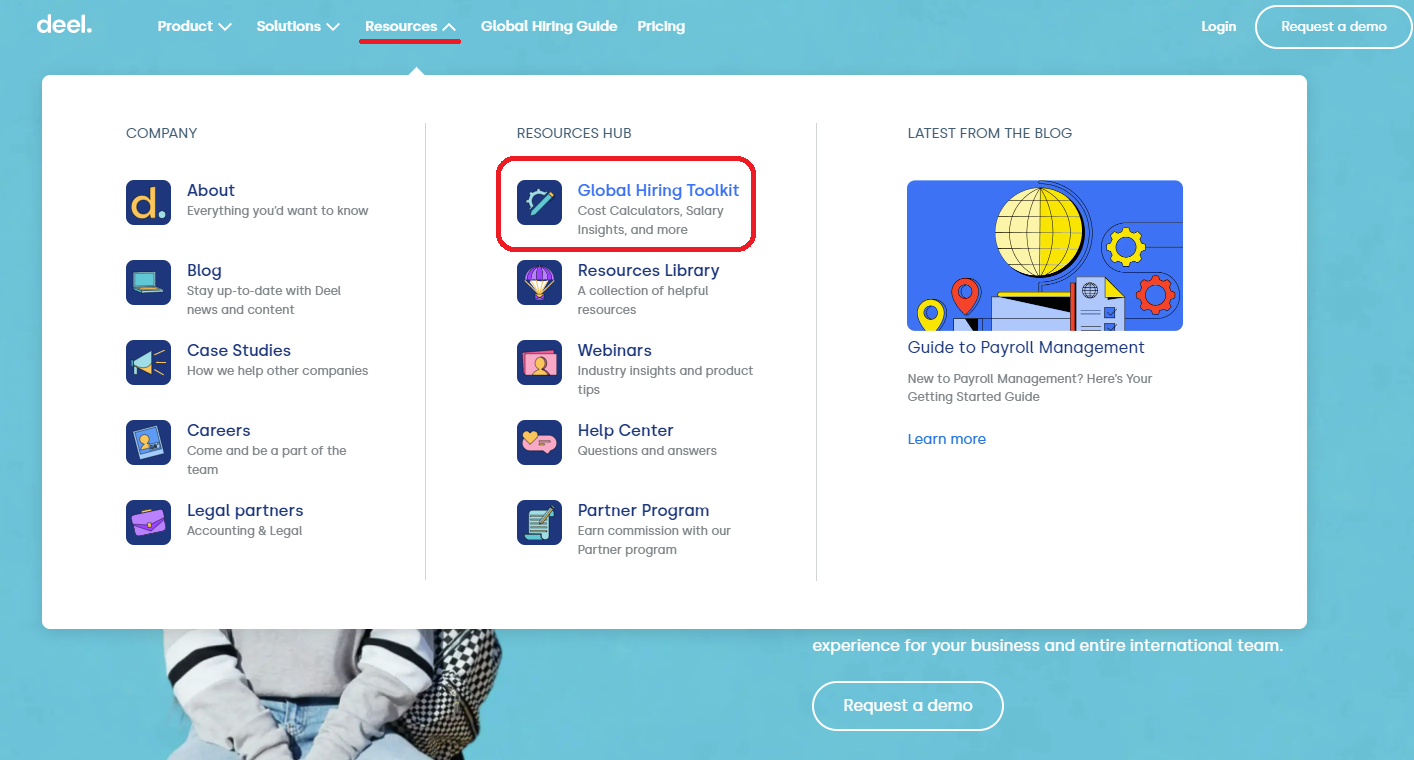
Task: Open the Case Studies link
Action: click(x=239, y=350)
